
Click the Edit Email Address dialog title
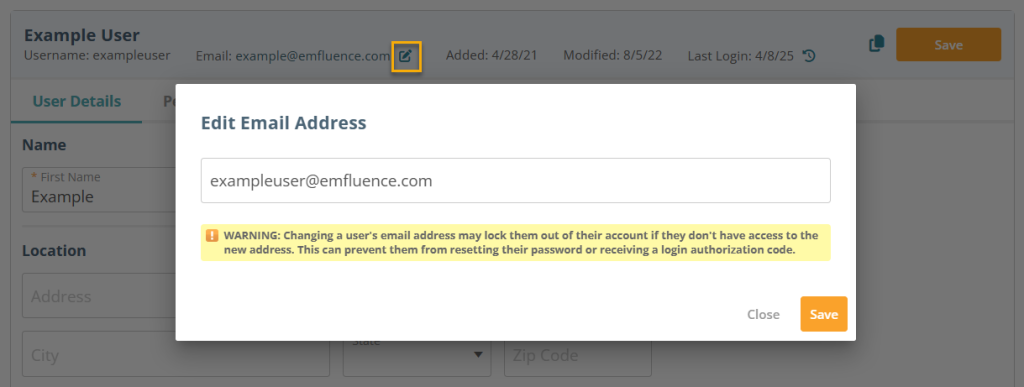[283, 123]
